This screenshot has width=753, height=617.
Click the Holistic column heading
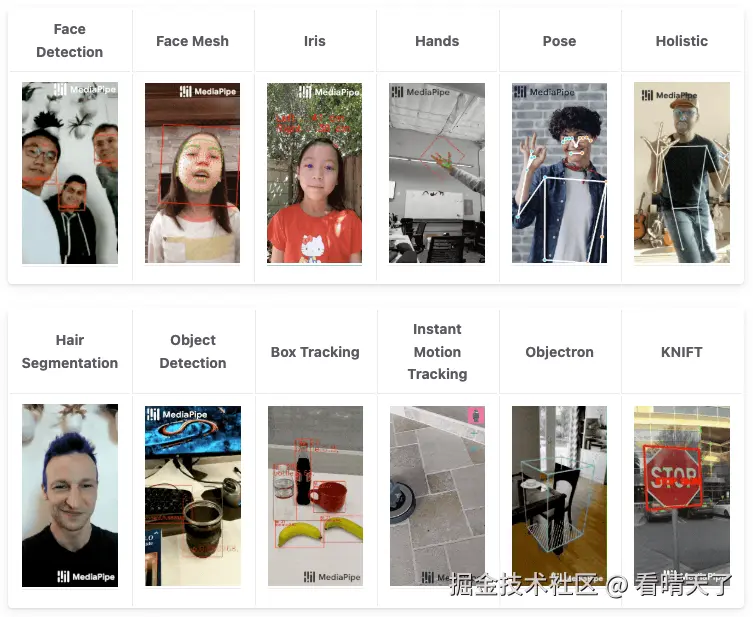click(x=681, y=41)
